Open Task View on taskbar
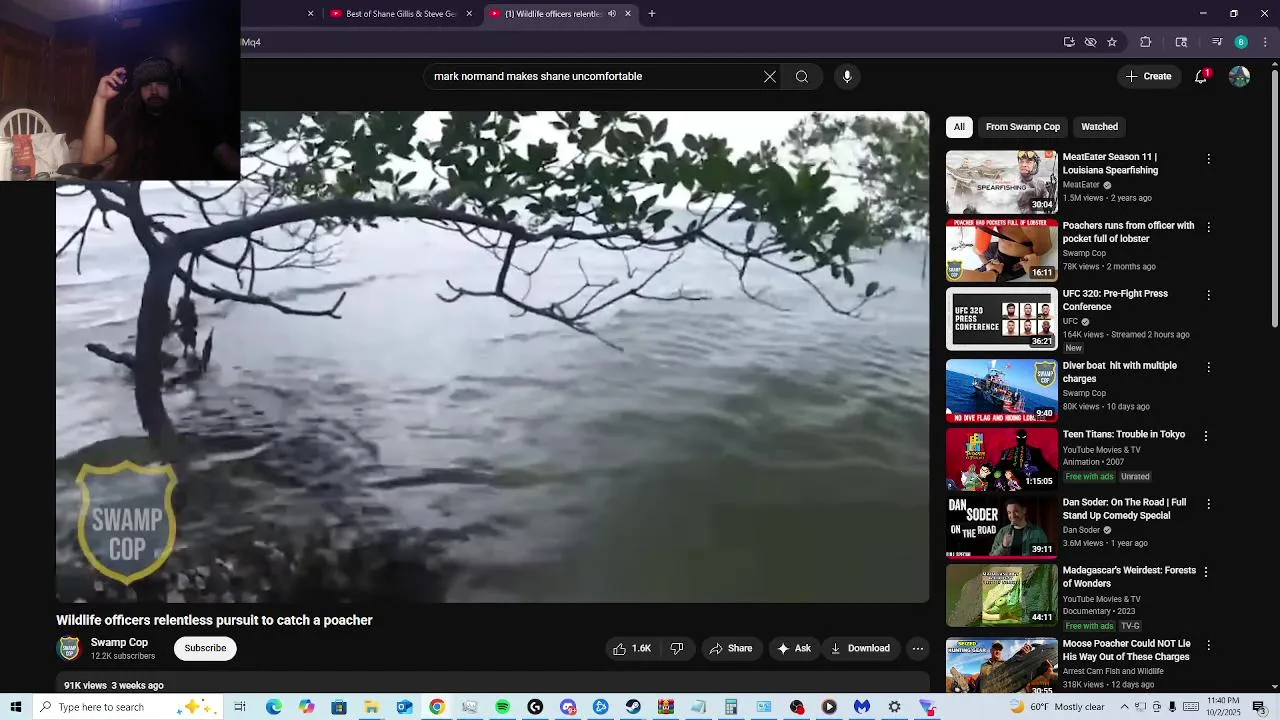Screen dimensions: 1280x720 [240, 707]
